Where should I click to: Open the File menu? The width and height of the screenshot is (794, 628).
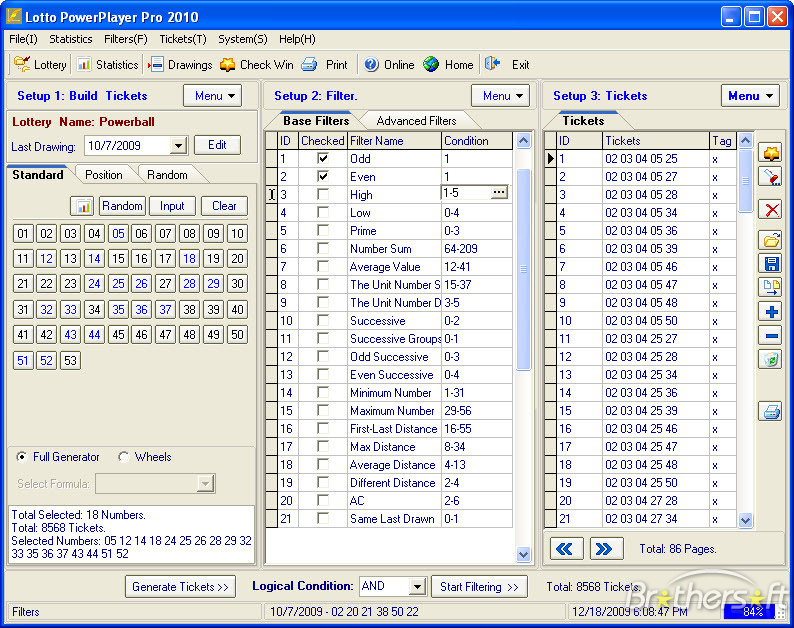click(x=23, y=39)
